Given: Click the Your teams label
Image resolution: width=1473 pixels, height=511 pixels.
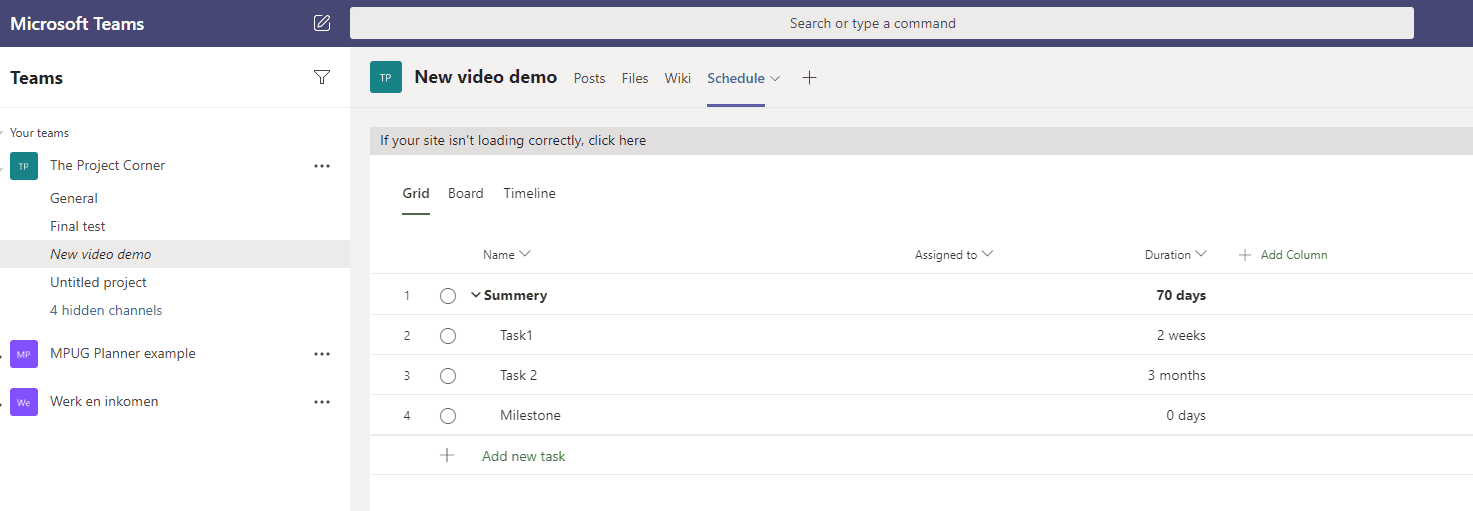Looking at the screenshot, I should (x=39, y=133).
